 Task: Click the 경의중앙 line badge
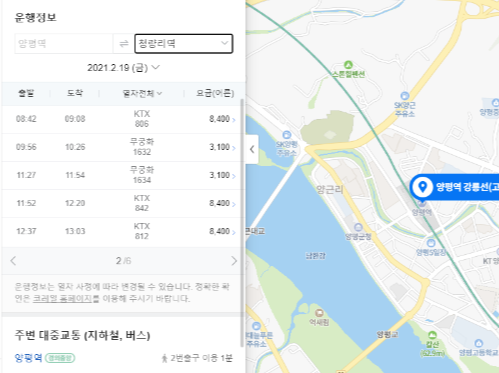60,358
